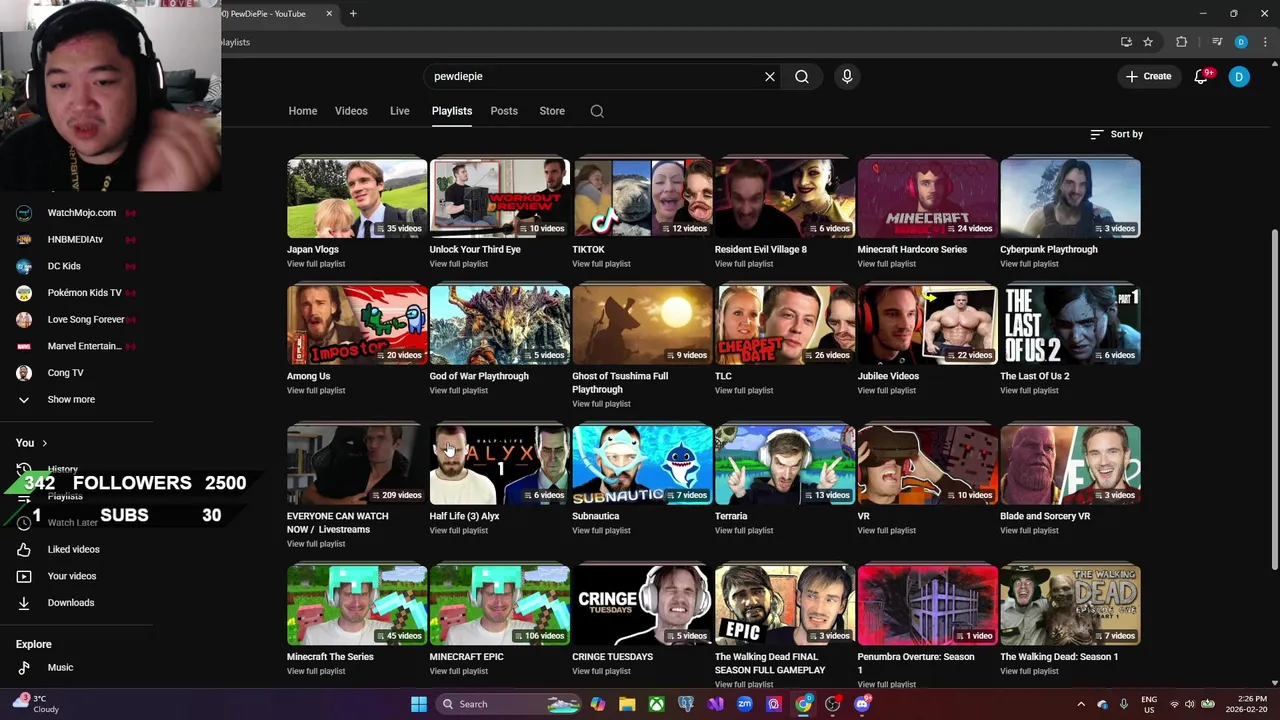1280x720 pixels.
Task: Open the Subnautica playlist thumbnail
Action: coord(642,465)
